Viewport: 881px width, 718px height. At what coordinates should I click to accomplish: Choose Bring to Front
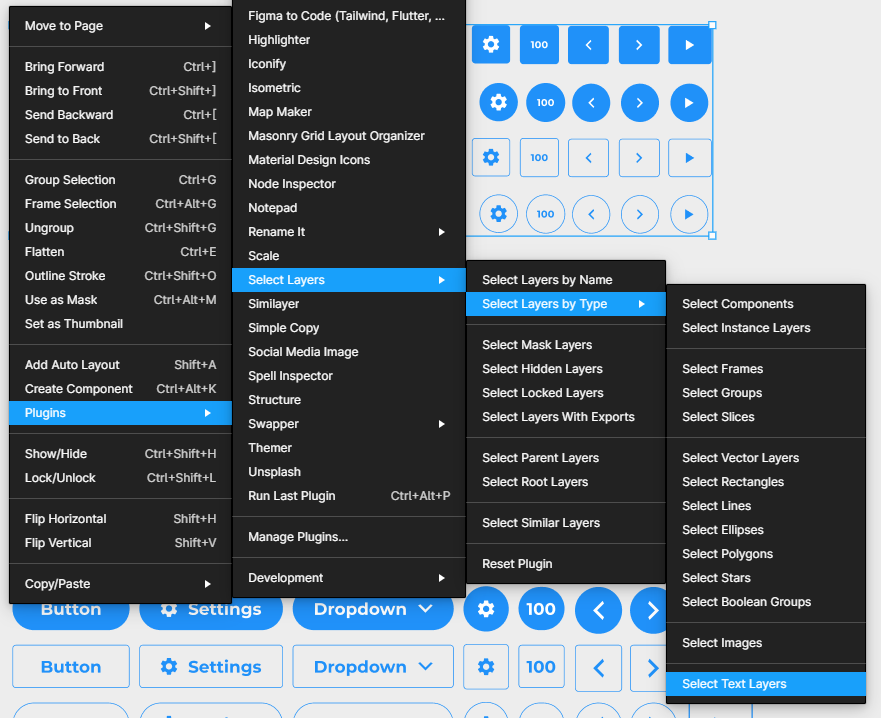[120, 90]
